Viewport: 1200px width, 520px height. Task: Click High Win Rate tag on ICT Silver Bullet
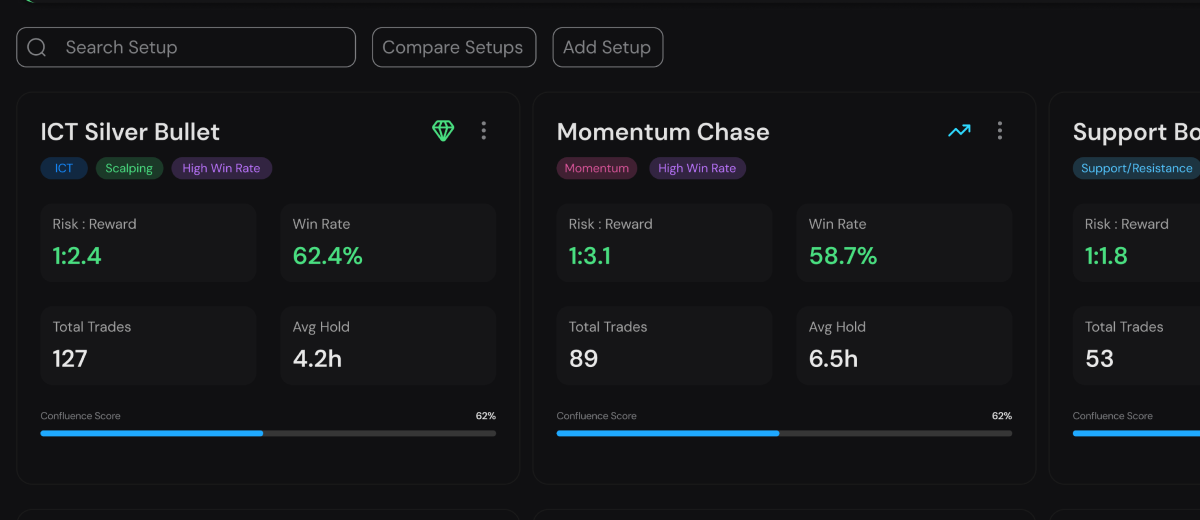click(x=221, y=168)
